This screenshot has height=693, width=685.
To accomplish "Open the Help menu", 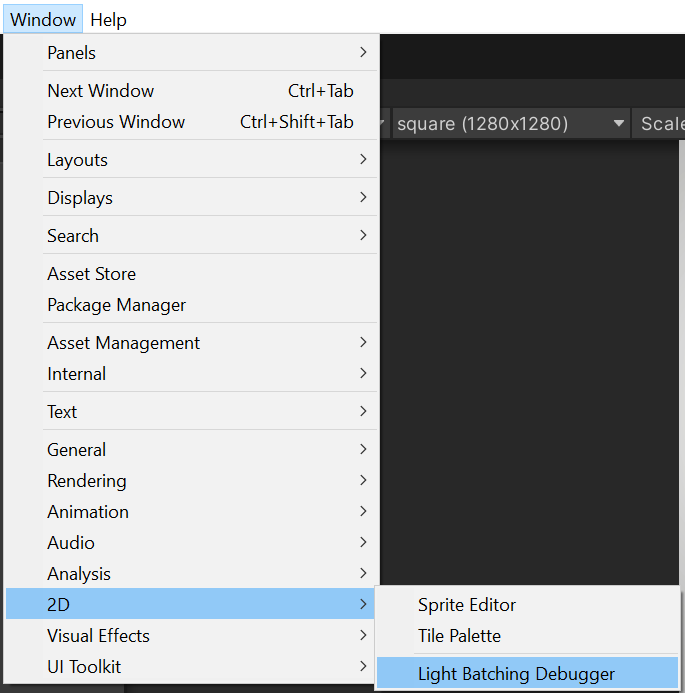I will point(108,19).
